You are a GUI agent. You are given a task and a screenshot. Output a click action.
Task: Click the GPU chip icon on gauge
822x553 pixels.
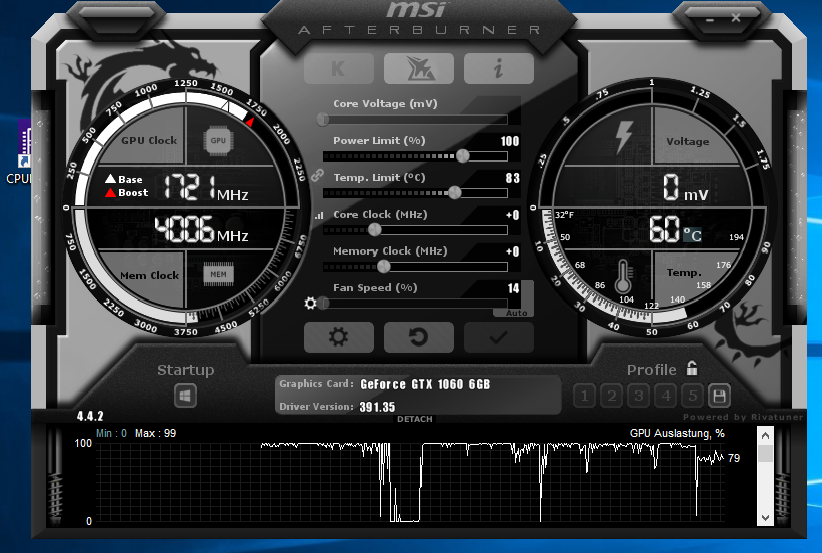pos(218,140)
